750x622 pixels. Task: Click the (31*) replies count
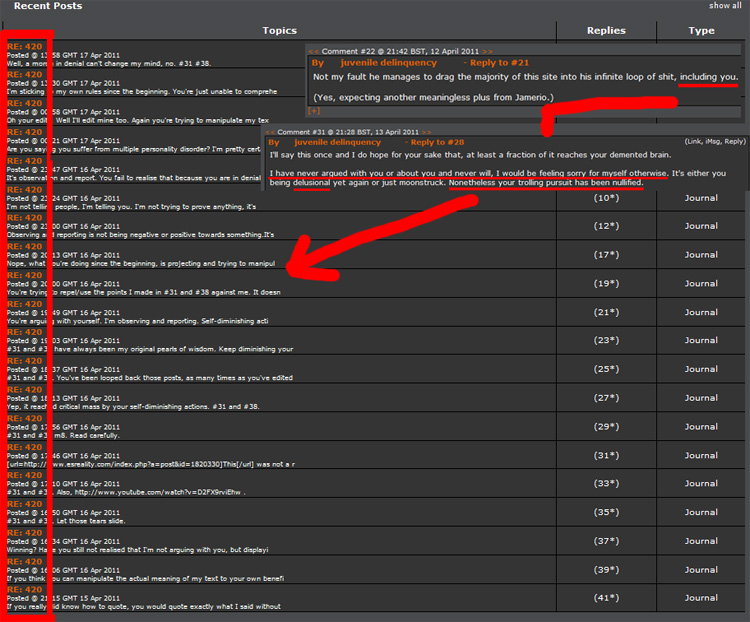606,455
